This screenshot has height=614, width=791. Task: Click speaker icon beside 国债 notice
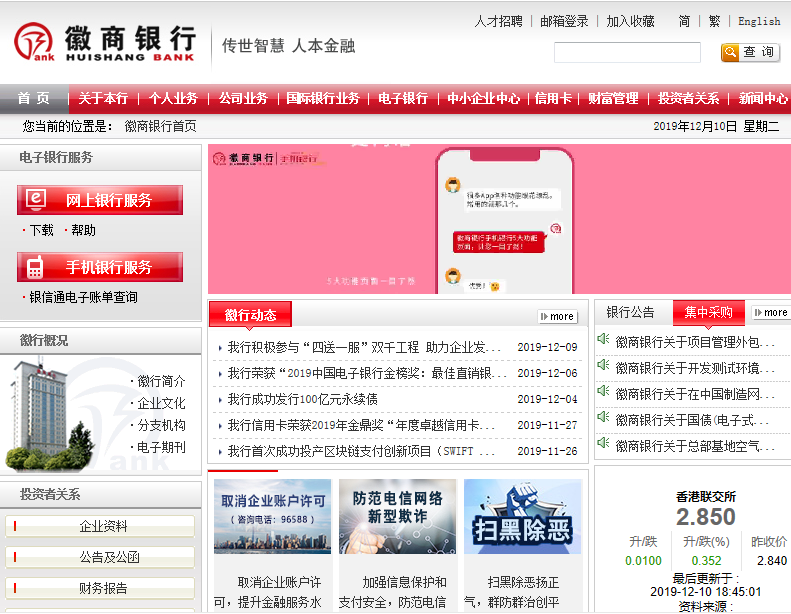(x=603, y=417)
